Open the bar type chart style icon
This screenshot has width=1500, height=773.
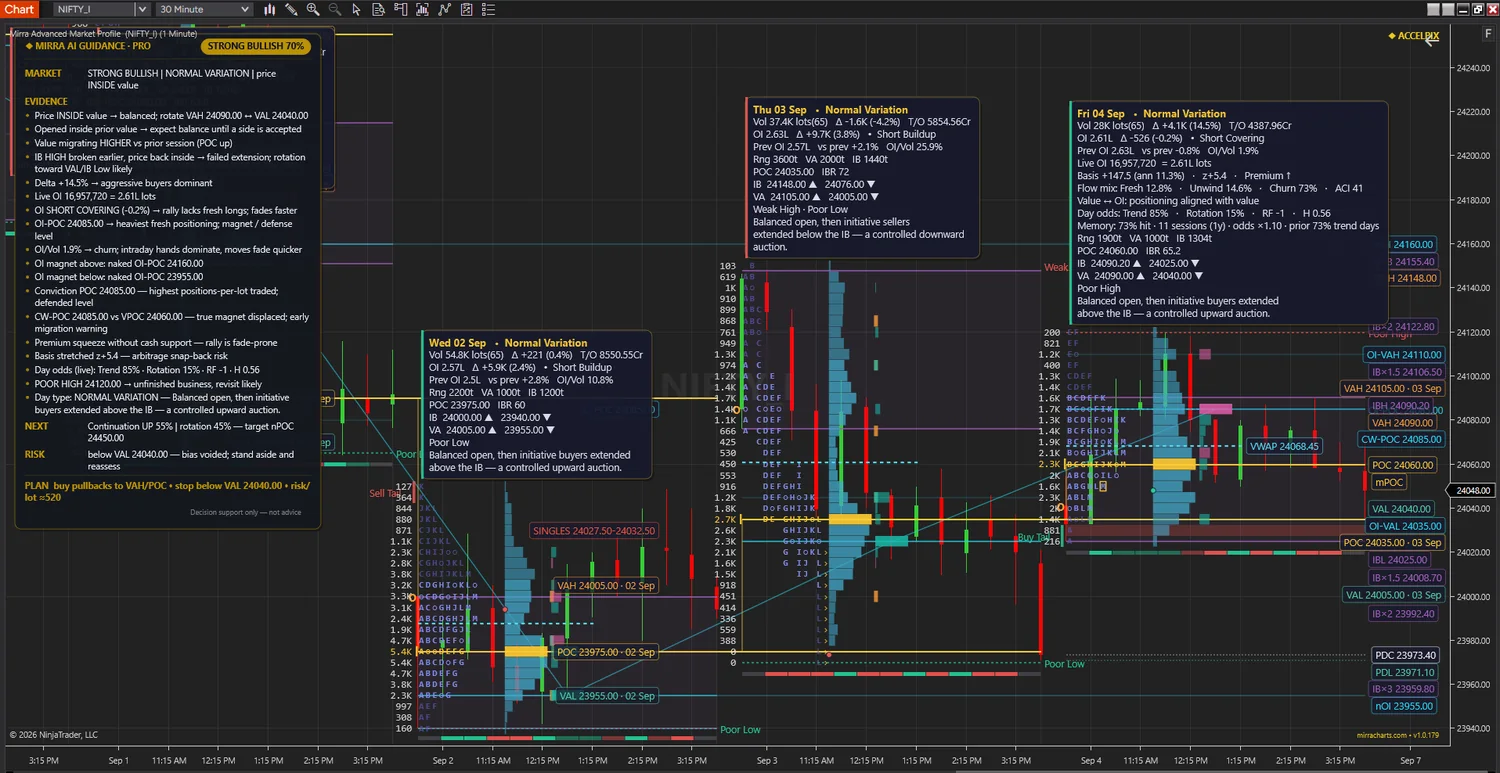270,9
